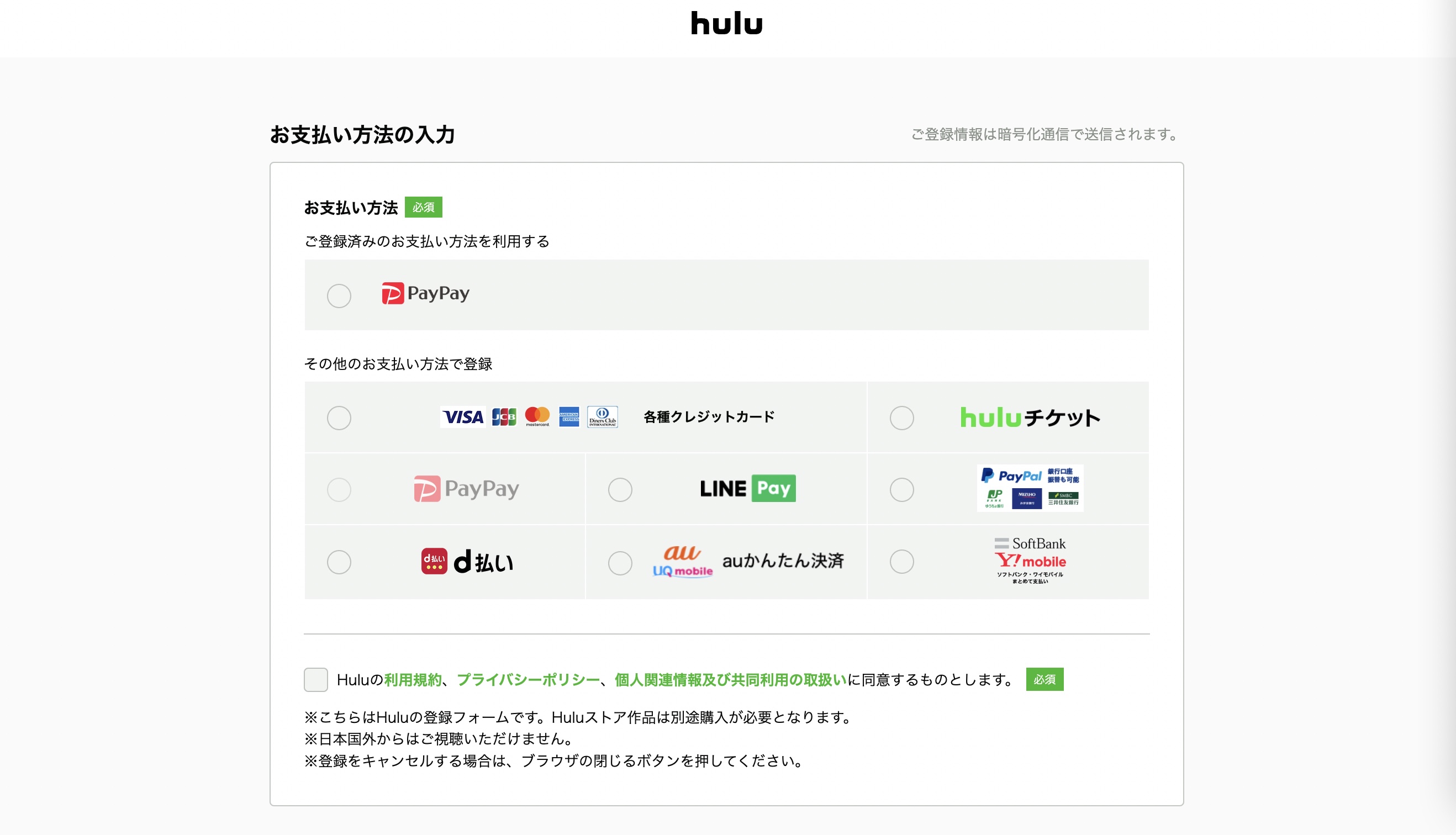Click the JCB card logo
1456x835 pixels.
pos(504,417)
